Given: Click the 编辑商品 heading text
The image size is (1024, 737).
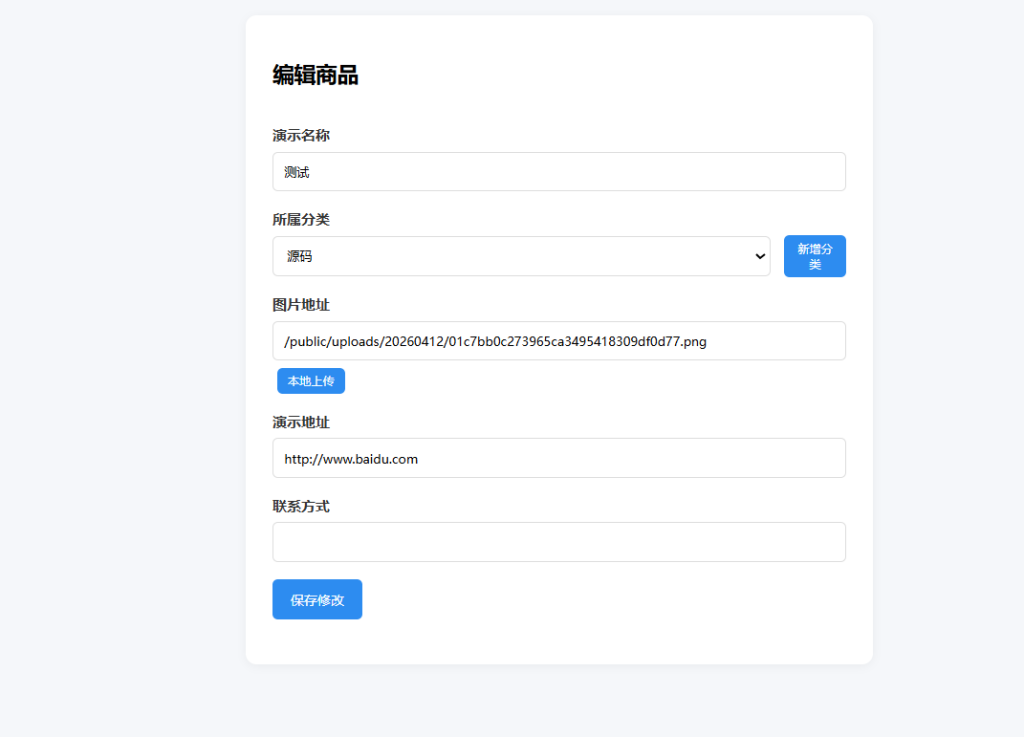Looking at the screenshot, I should (x=315, y=75).
